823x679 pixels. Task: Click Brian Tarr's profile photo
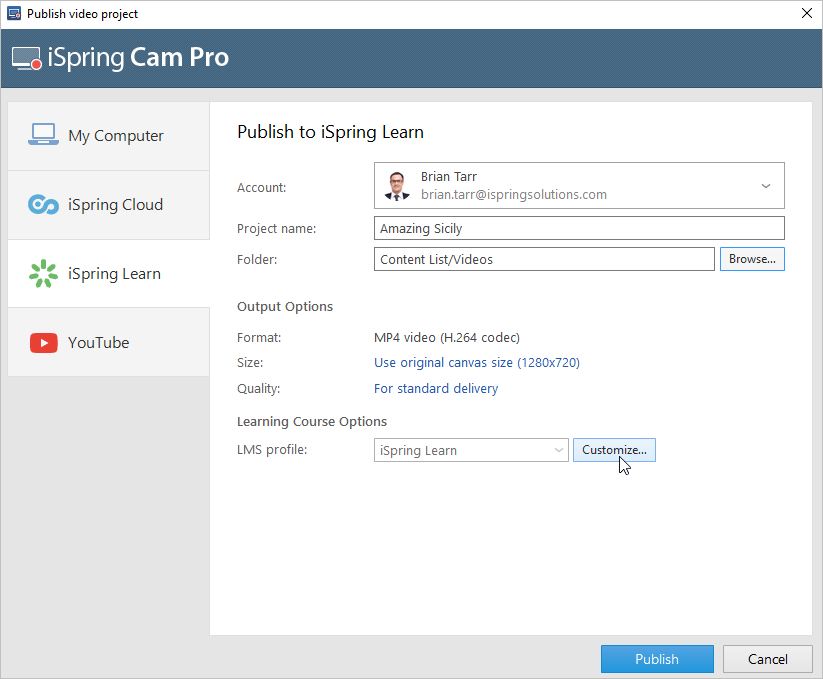click(397, 185)
